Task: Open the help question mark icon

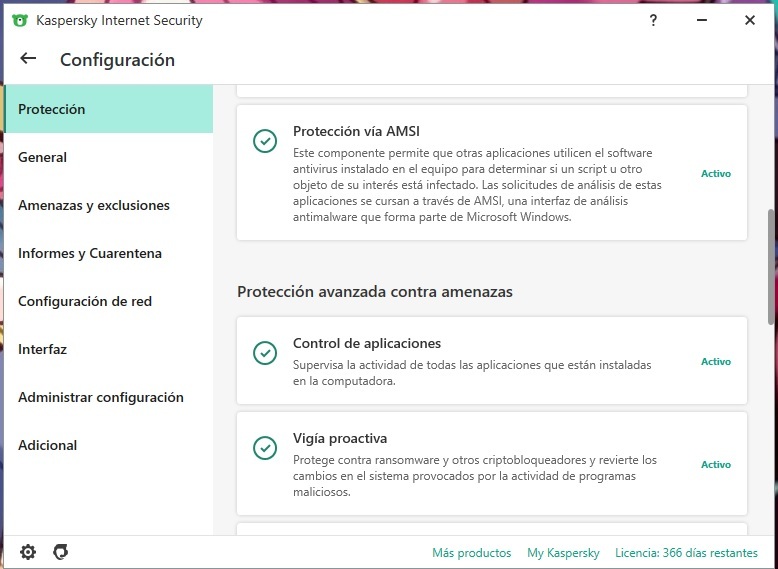Action: coord(653,20)
